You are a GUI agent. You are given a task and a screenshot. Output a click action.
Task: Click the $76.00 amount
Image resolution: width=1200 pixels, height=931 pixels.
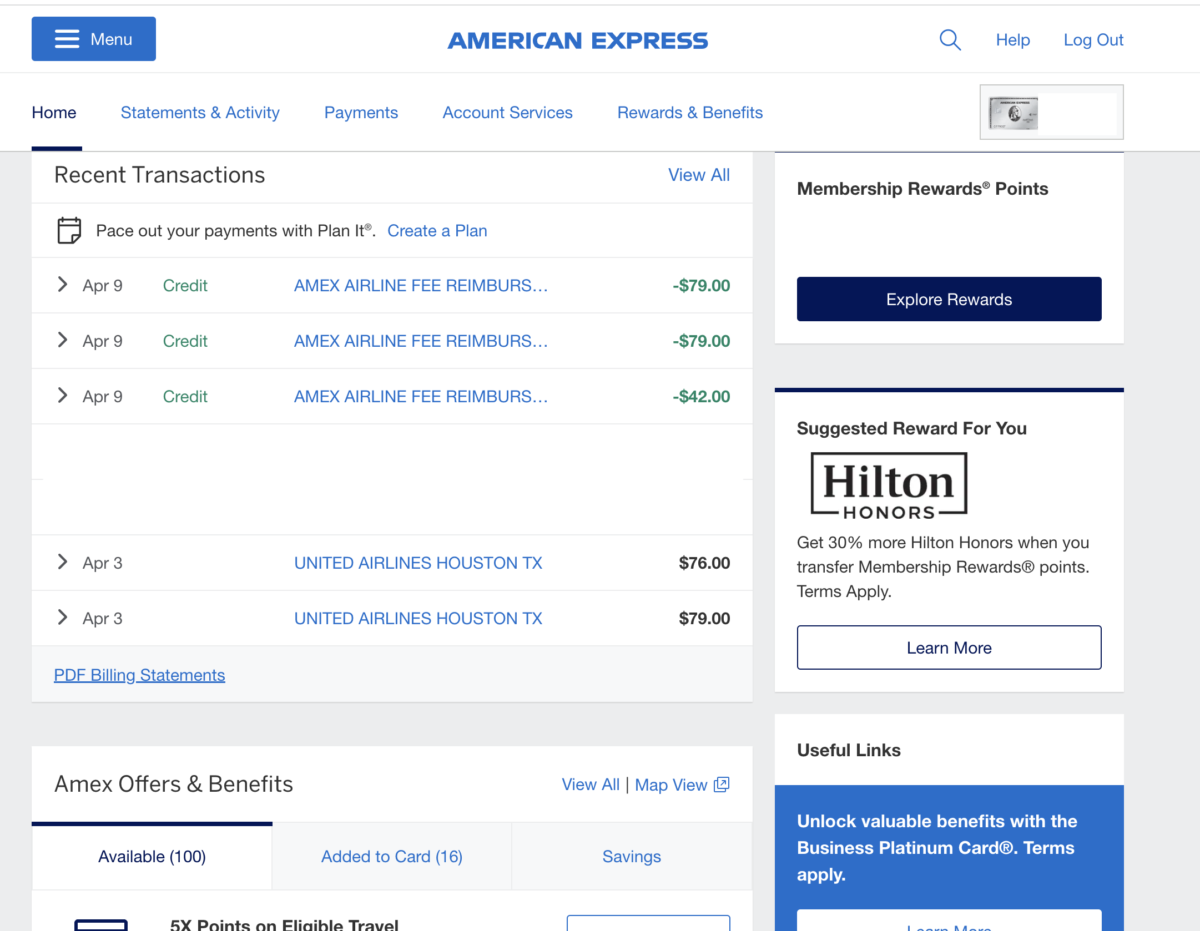click(704, 563)
